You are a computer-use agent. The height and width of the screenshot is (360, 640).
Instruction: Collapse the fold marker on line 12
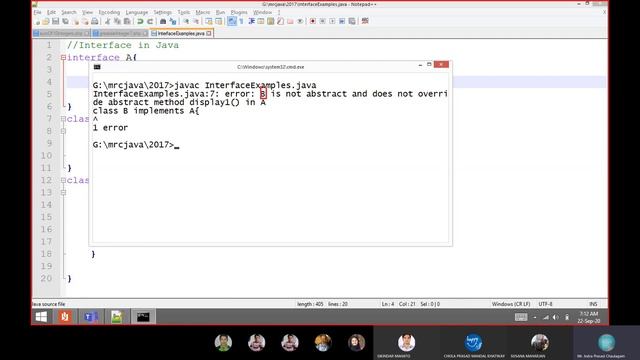pyautogui.click(x=63, y=180)
